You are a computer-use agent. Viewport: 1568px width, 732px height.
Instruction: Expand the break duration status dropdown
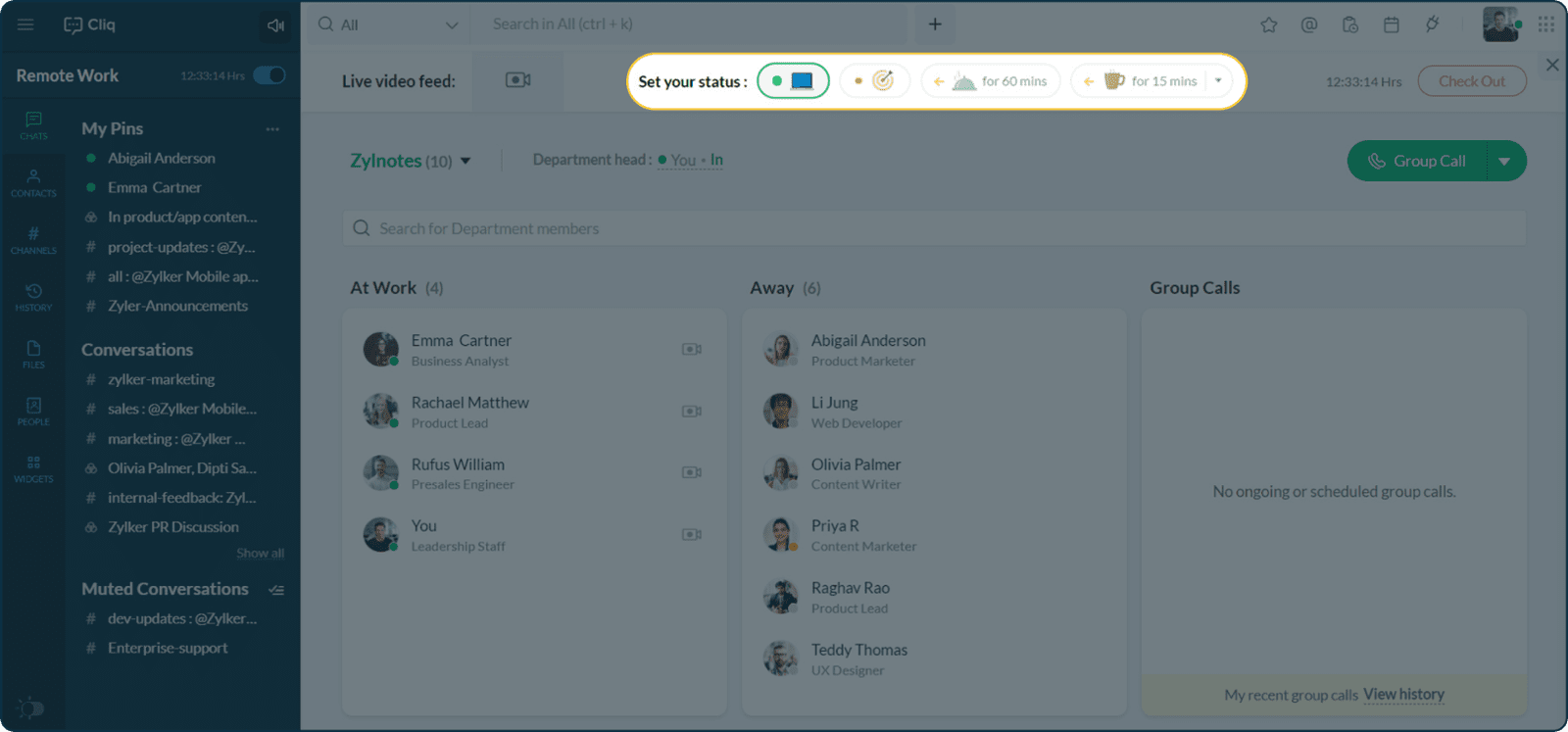(x=1218, y=81)
